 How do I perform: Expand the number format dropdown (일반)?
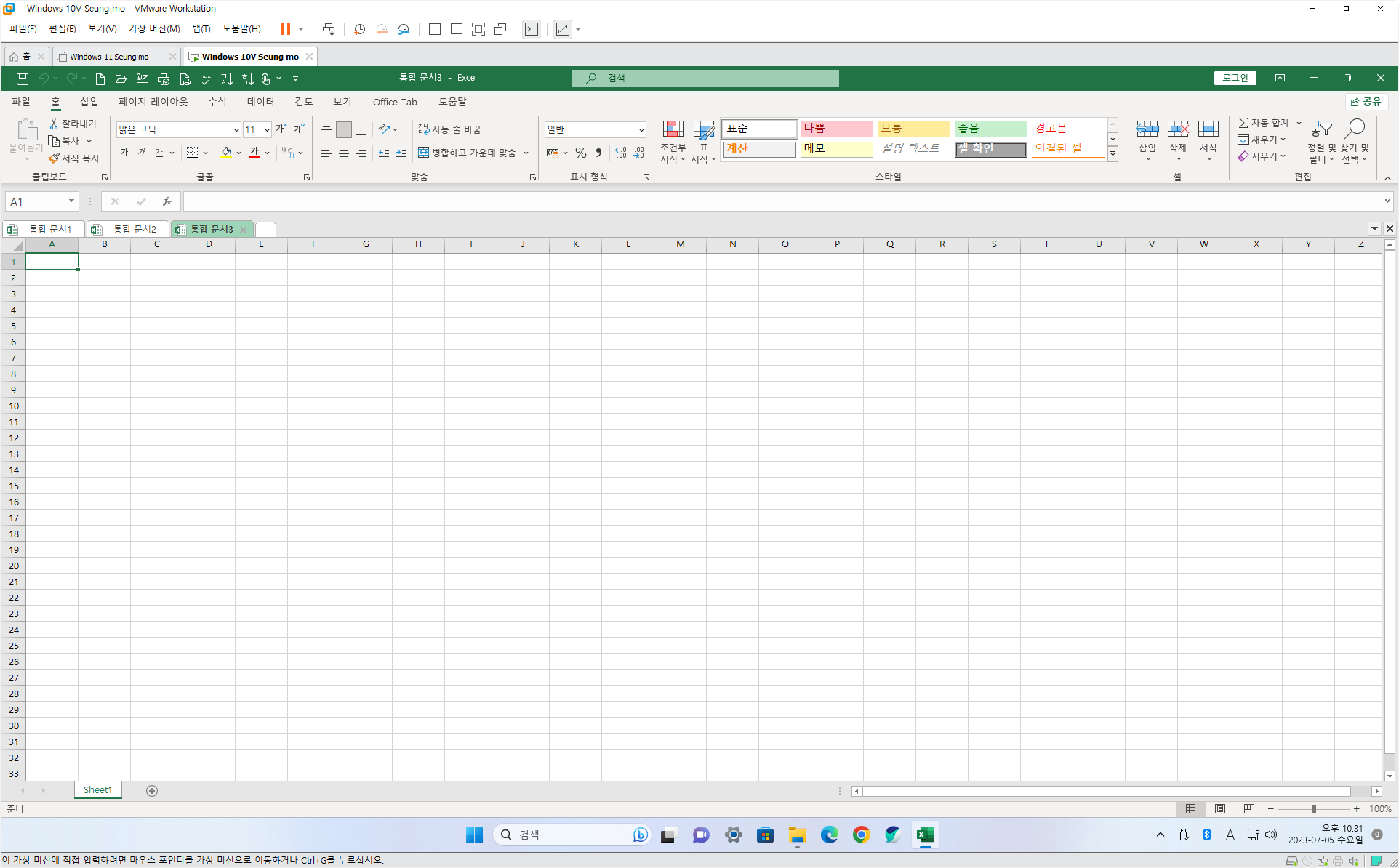641,130
